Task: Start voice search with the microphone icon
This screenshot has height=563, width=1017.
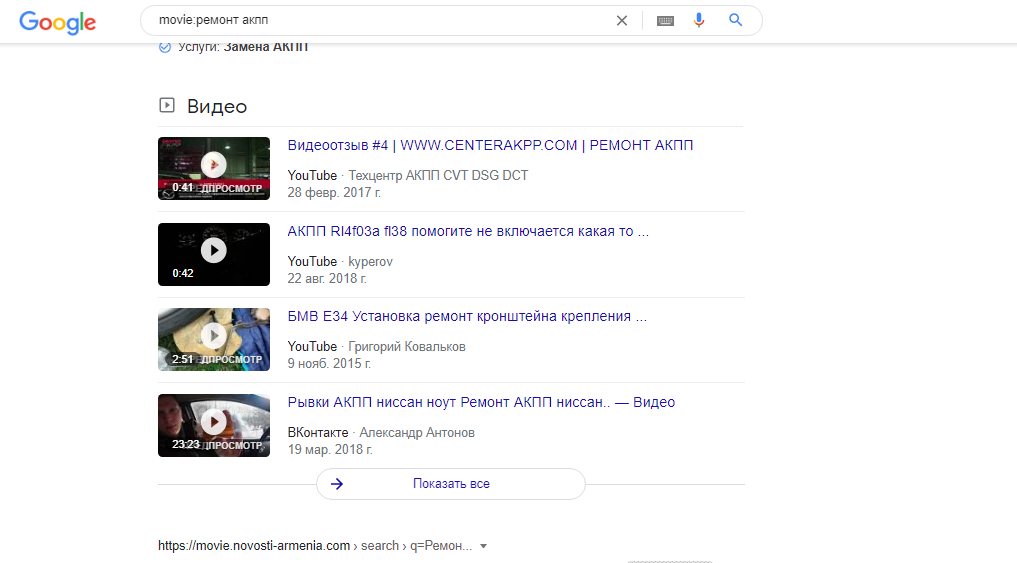Action: [x=699, y=20]
